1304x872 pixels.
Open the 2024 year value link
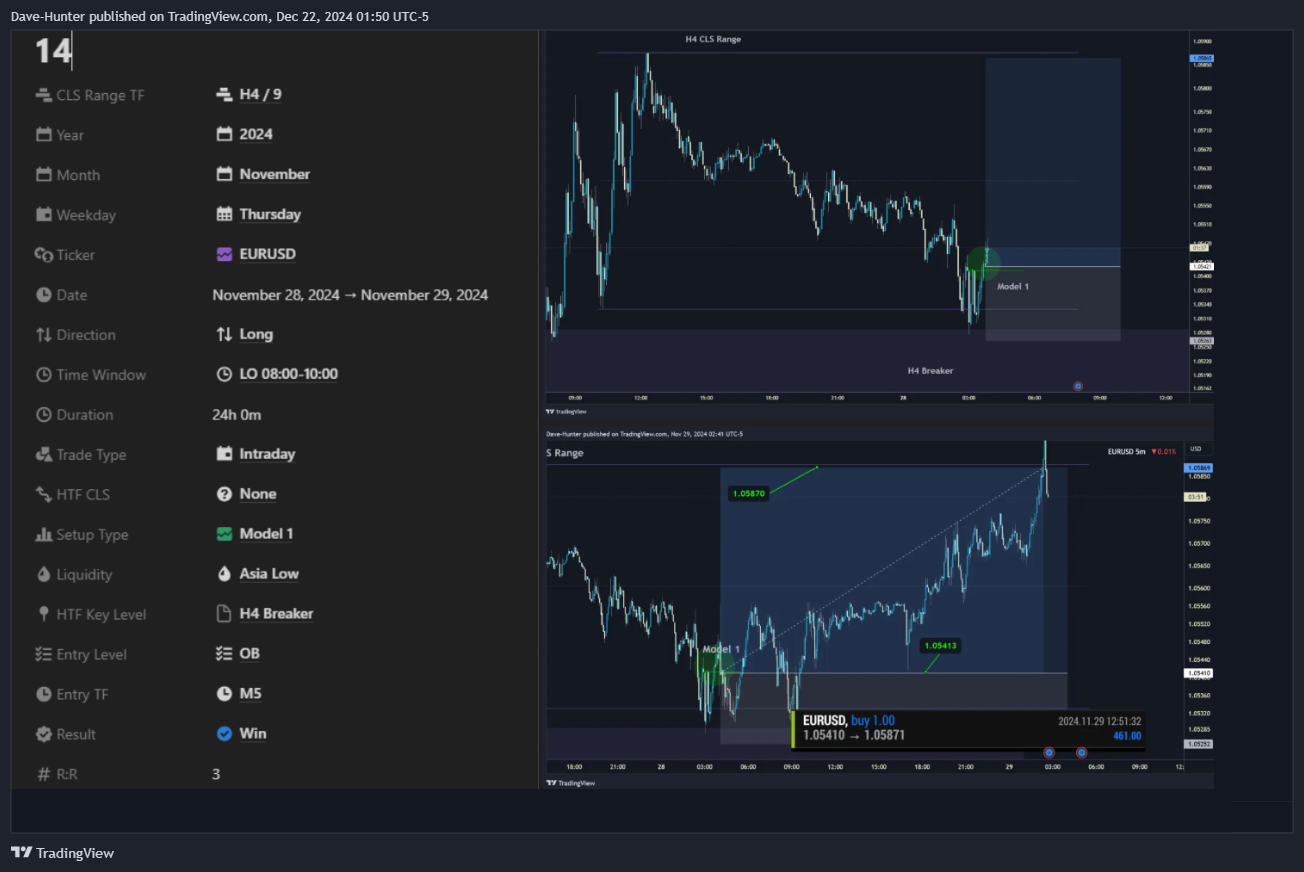(x=256, y=134)
